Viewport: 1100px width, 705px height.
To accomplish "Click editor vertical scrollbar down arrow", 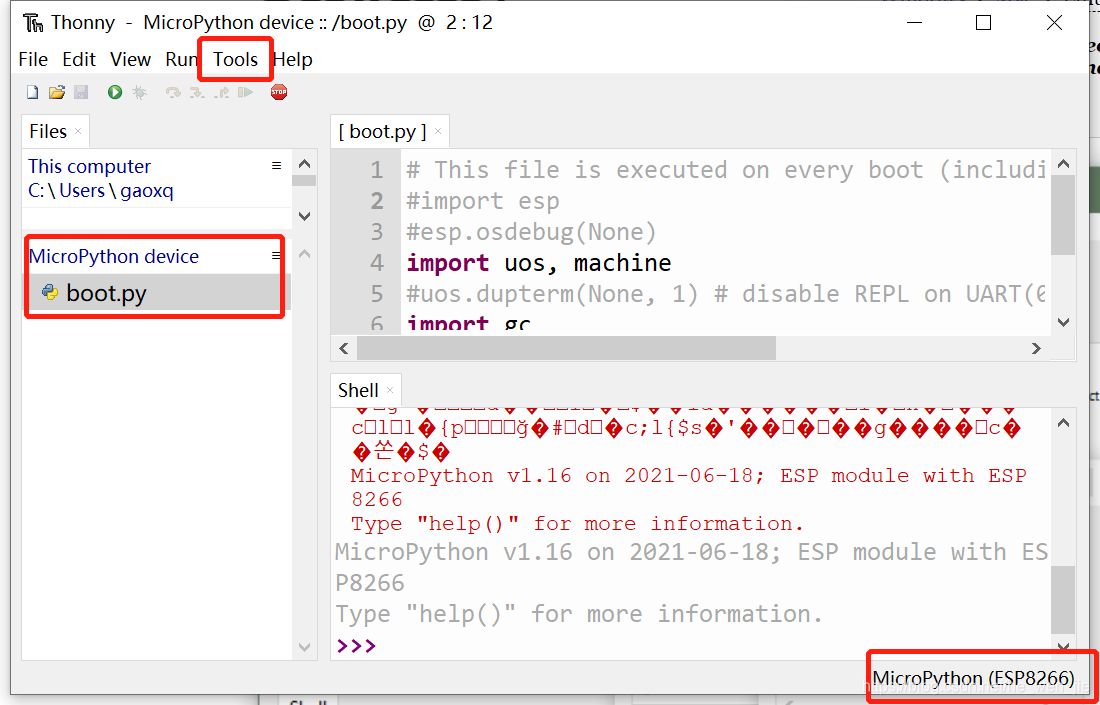I will coord(1063,322).
